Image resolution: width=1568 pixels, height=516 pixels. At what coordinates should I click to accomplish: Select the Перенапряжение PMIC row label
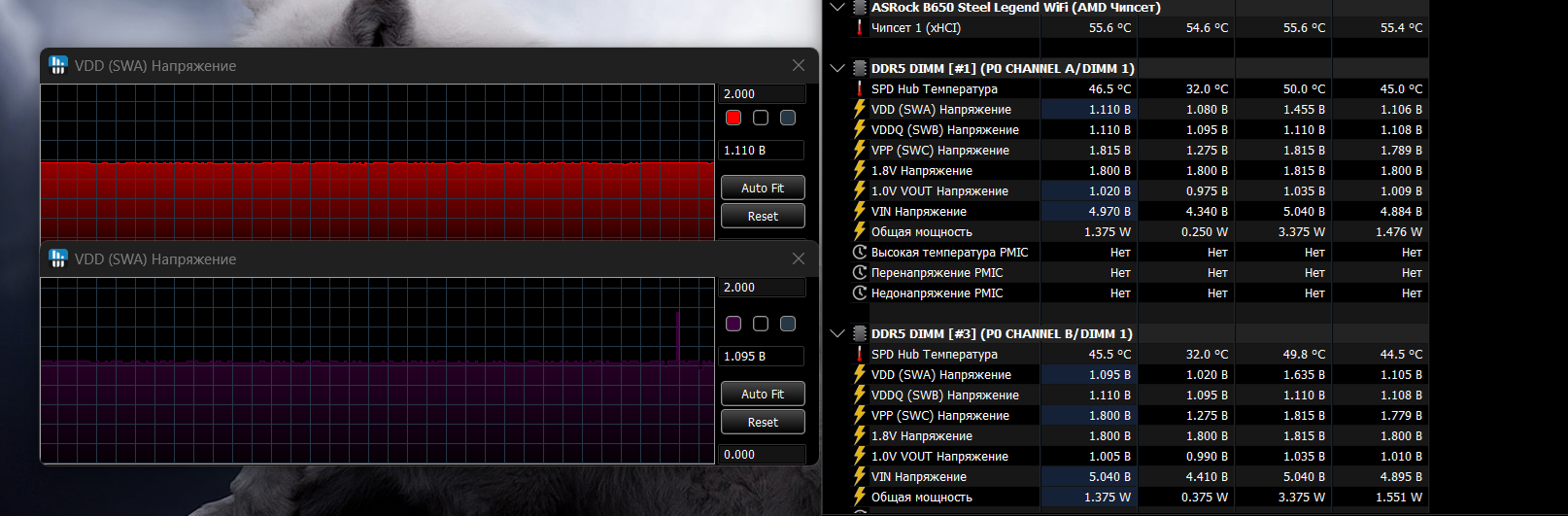pyautogui.click(x=937, y=272)
